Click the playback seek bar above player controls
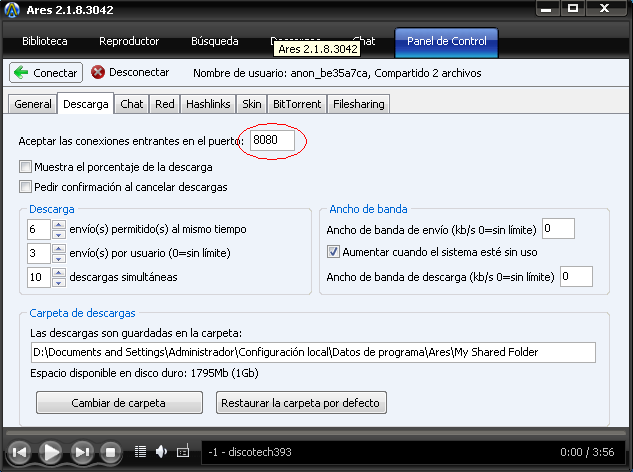The width and height of the screenshot is (633, 472). [316, 433]
